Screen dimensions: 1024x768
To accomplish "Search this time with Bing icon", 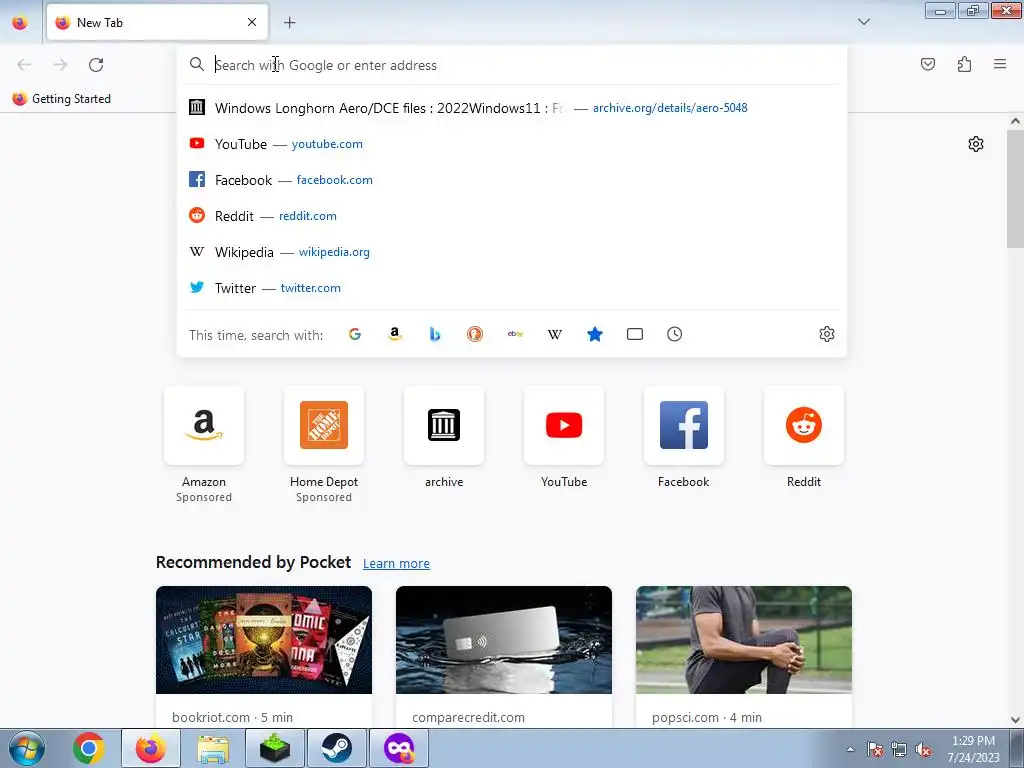I will [435, 334].
